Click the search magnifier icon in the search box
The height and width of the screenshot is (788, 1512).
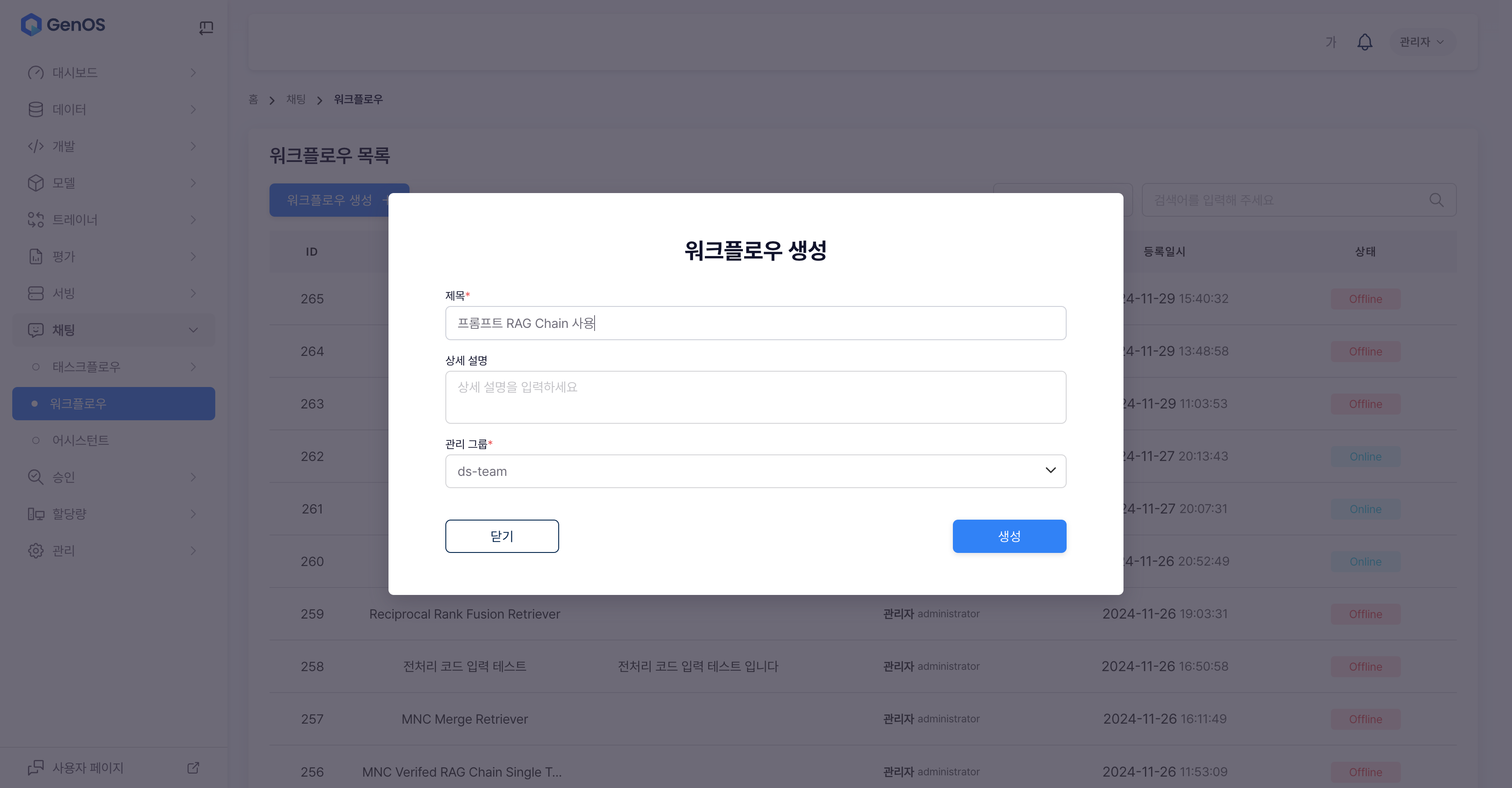pos(1436,200)
